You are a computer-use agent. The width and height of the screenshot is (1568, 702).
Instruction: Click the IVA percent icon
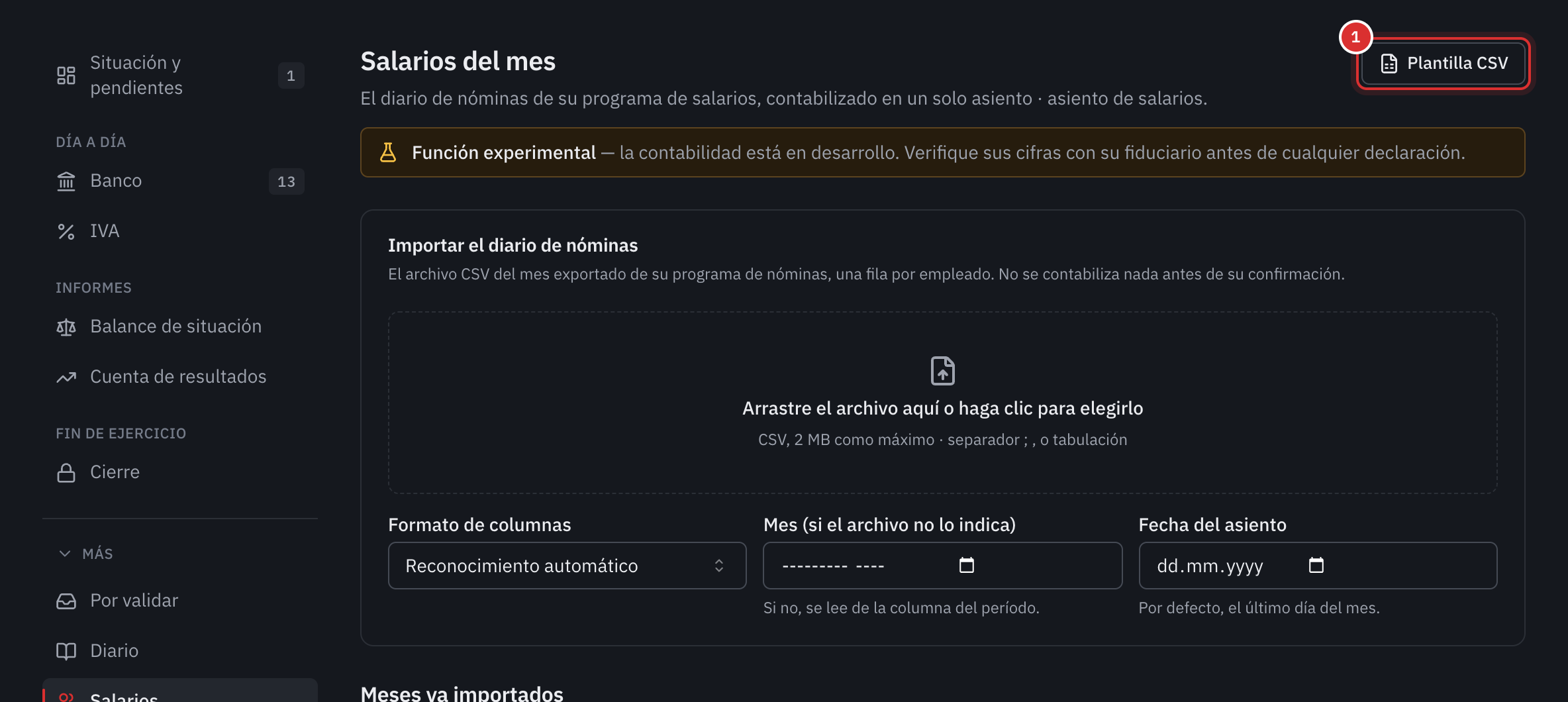pos(66,231)
